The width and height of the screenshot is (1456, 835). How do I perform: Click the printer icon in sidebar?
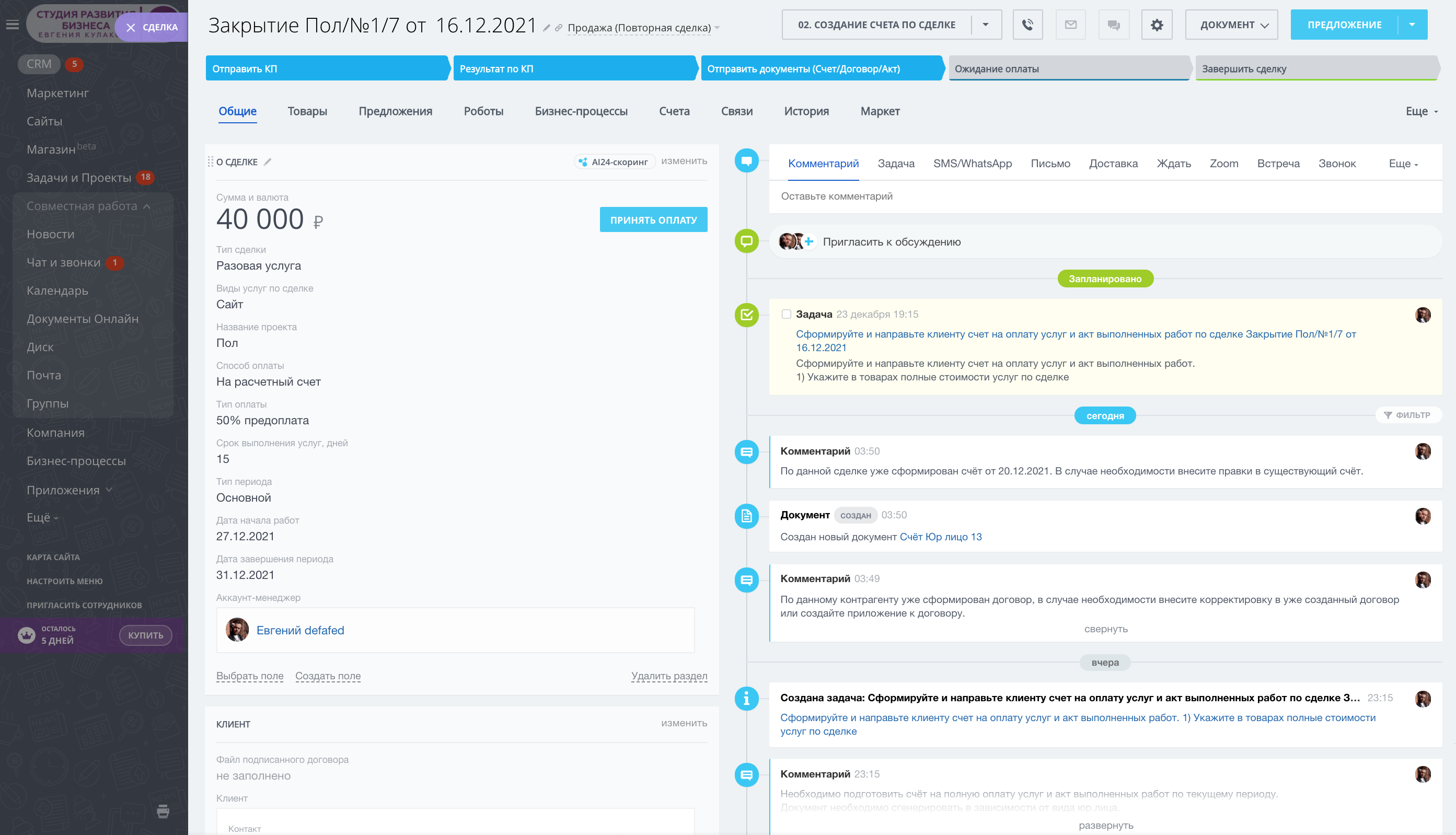(163, 810)
